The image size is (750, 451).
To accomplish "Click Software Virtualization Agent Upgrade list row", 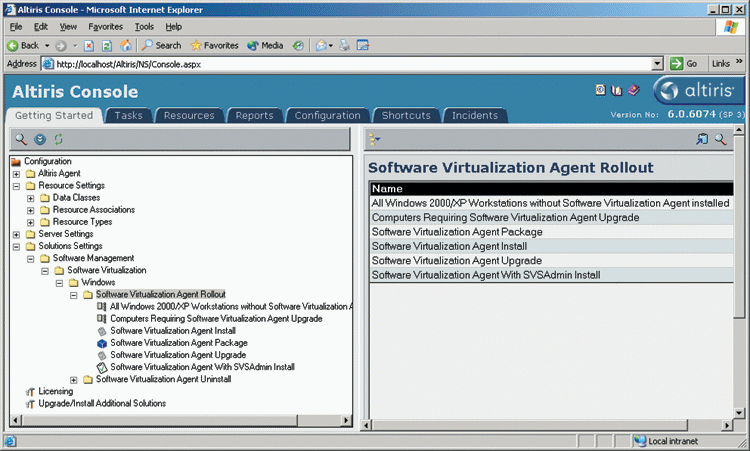I will coord(551,261).
